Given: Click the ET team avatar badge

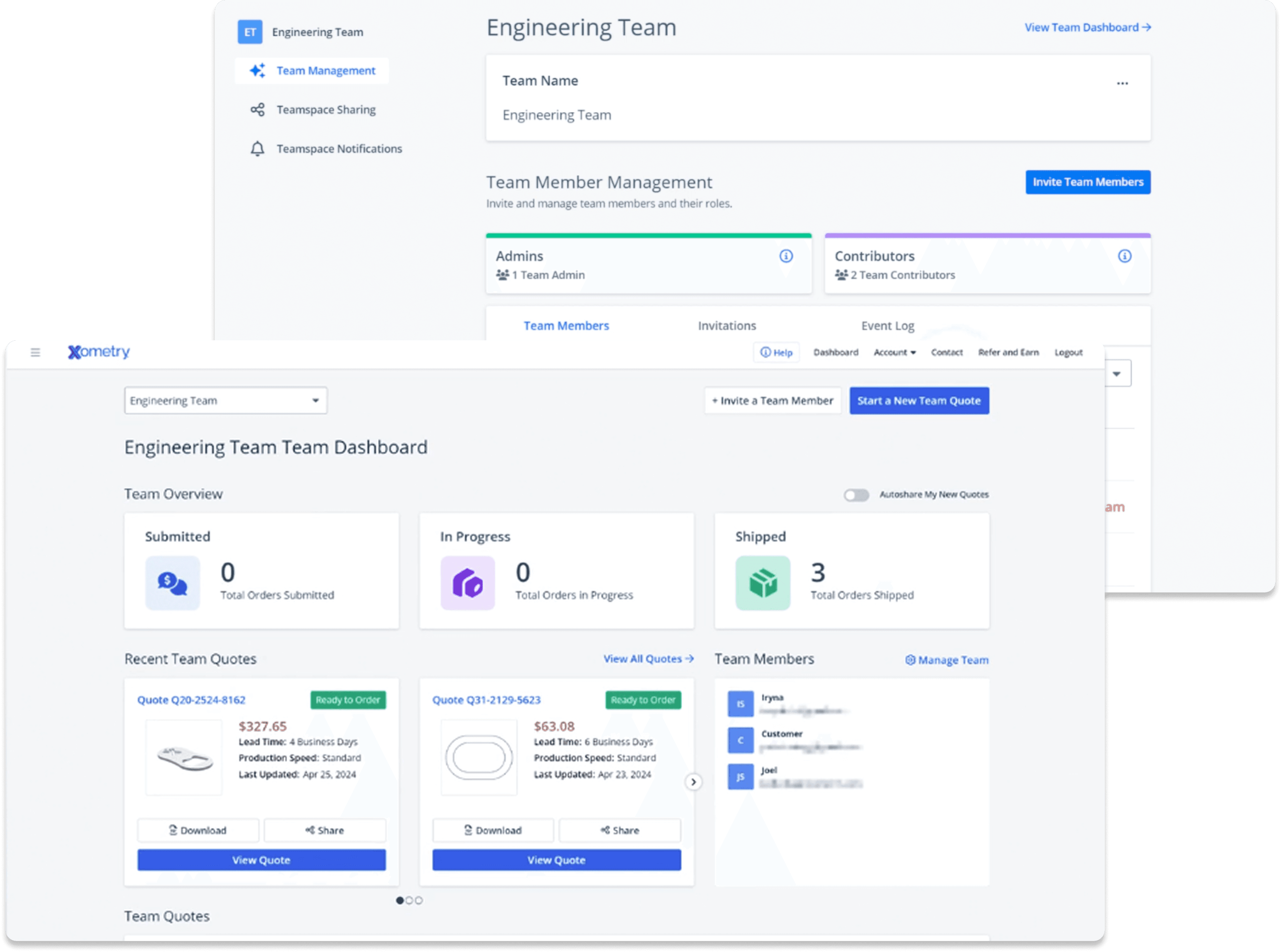Looking at the screenshot, I should (250, 32).
